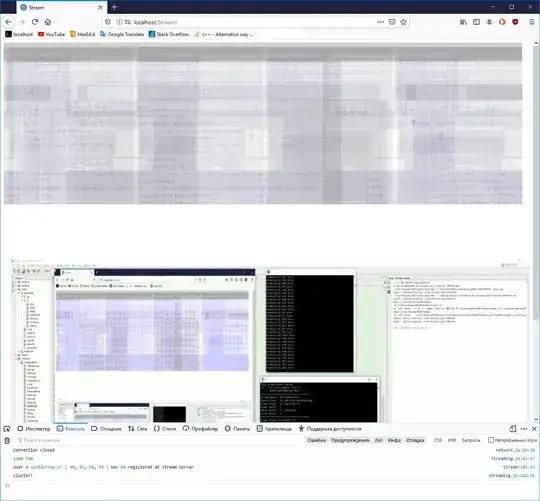This screenshot has width=540, height=501.
Task: Switch to the Отладчик devtools tab
Action: click(106, 429)
